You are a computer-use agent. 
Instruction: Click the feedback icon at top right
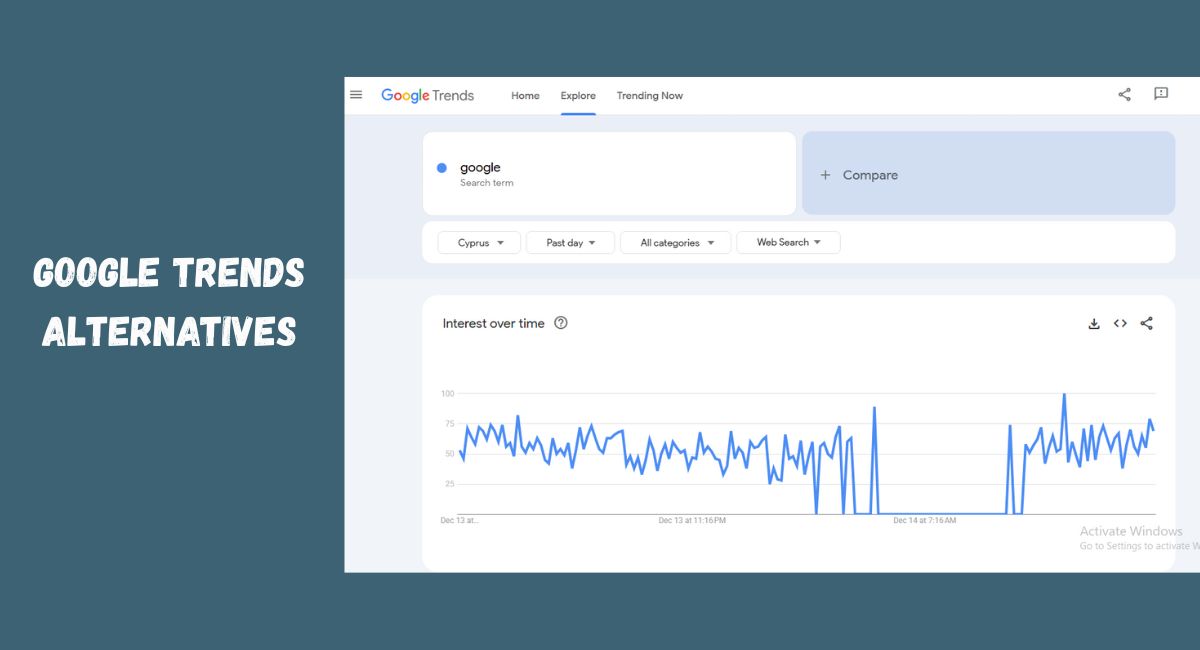point(1161,94)
